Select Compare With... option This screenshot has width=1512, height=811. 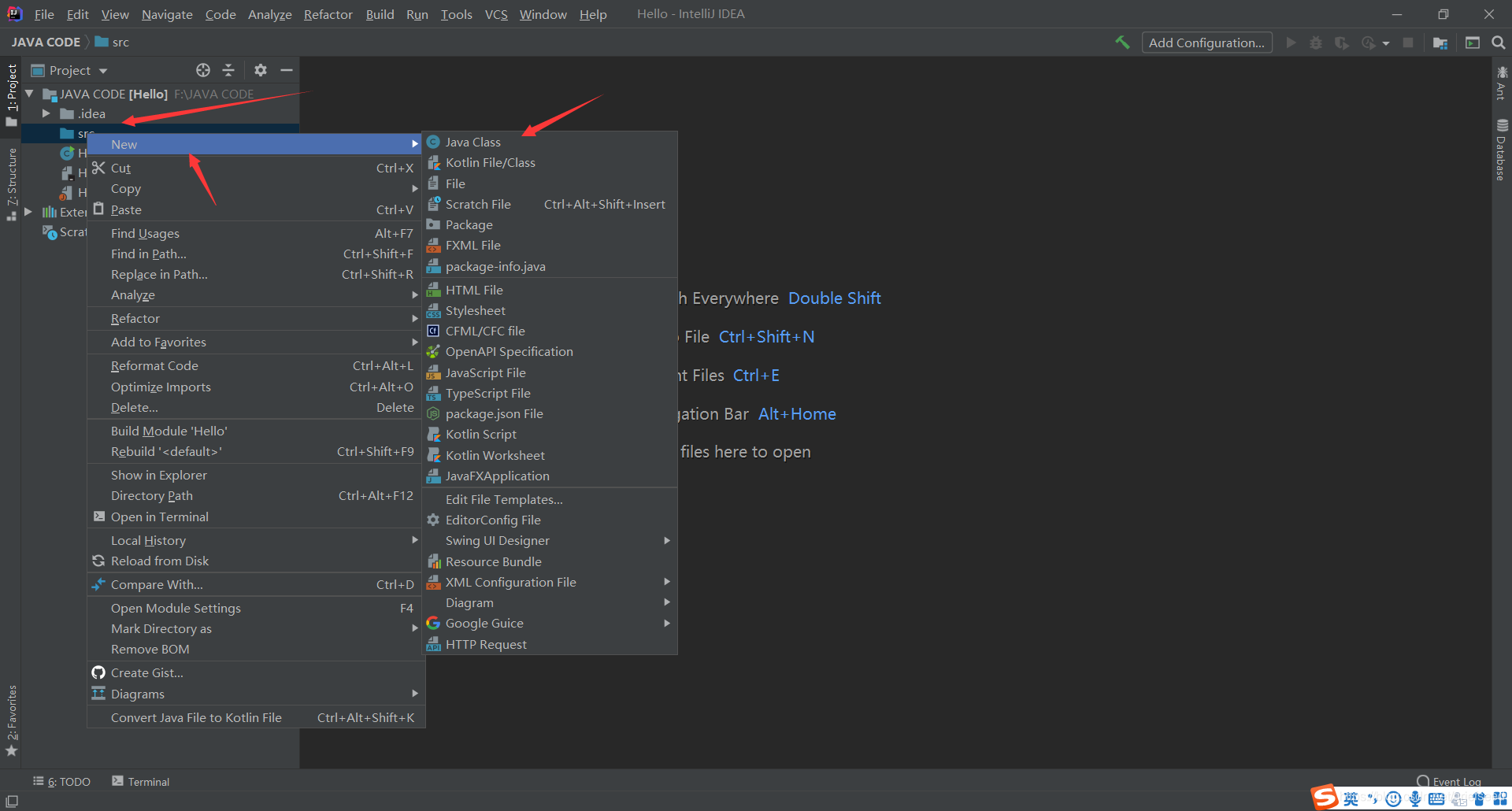(256, 584)
